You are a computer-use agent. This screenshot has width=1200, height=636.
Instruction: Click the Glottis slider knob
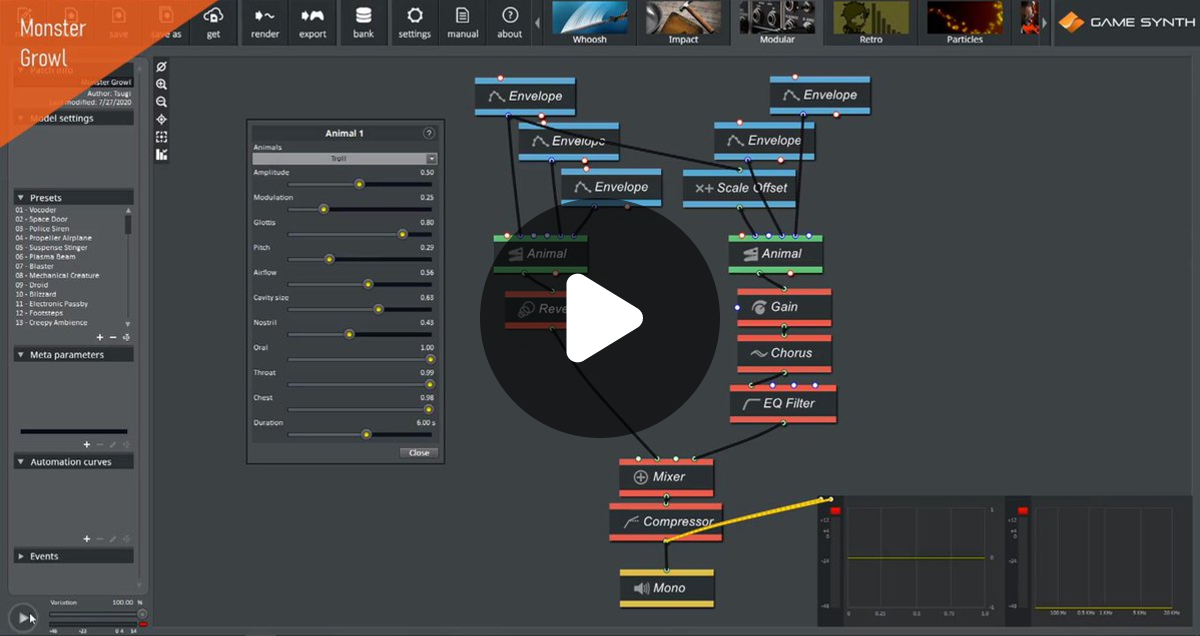[x=403, y=234]
